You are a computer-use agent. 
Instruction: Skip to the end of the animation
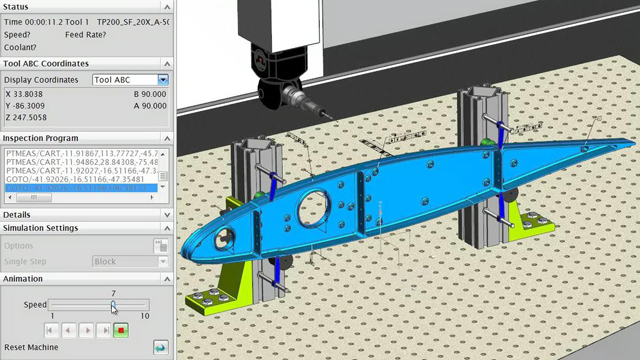click(x=104, y=330)
